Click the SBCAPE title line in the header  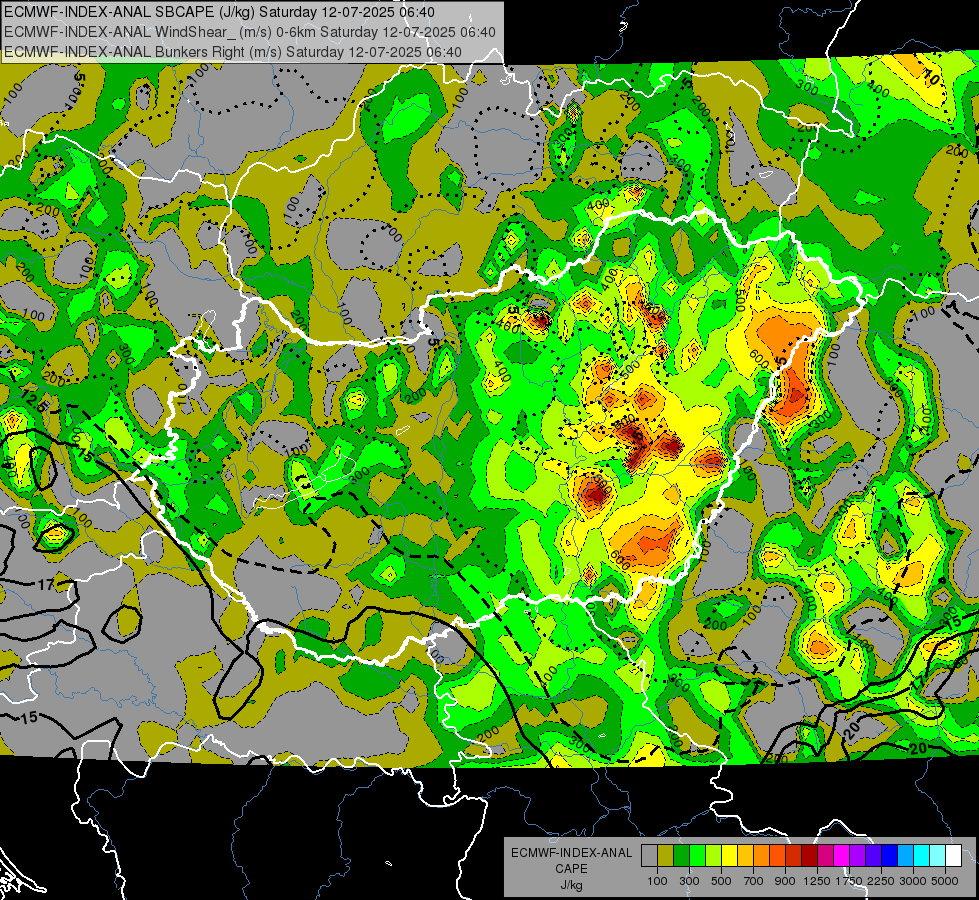point(219,12)
